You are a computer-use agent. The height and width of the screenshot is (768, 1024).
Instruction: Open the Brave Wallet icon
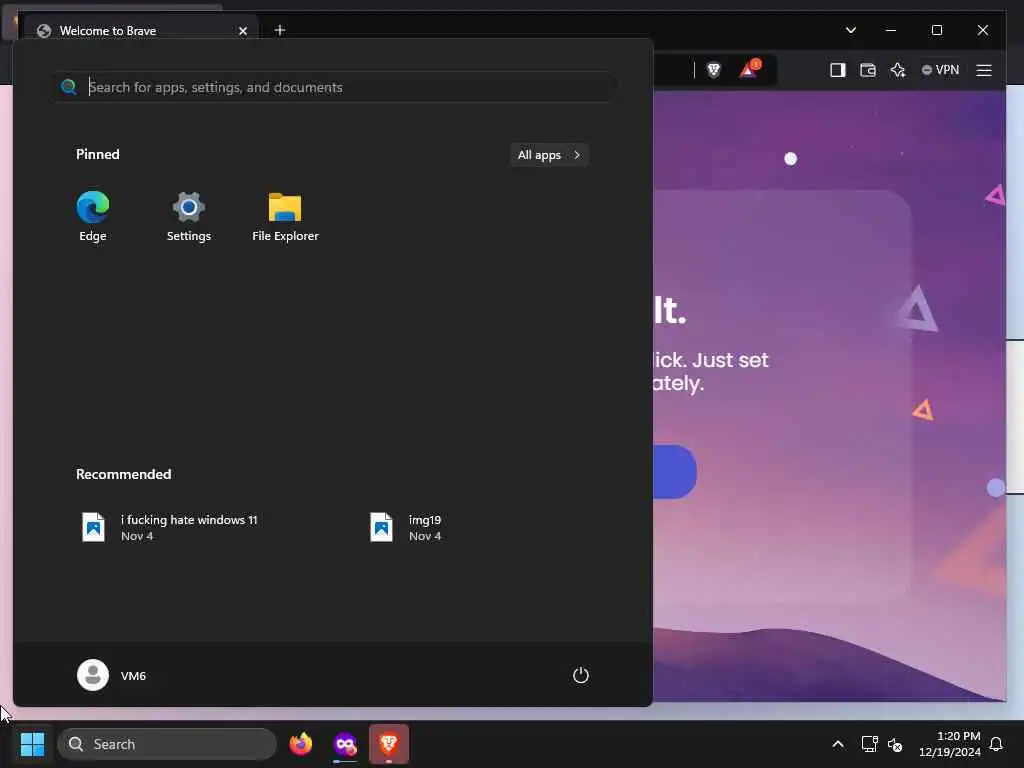click(x=867, y=70)
